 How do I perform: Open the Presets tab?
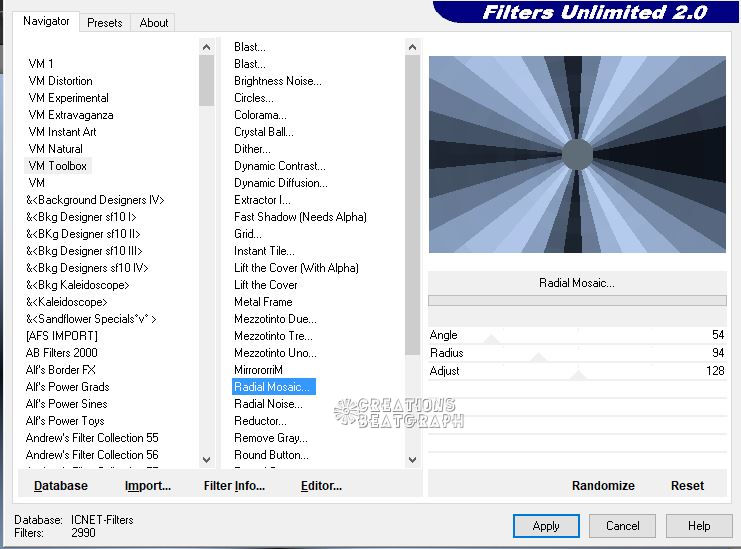104,23
